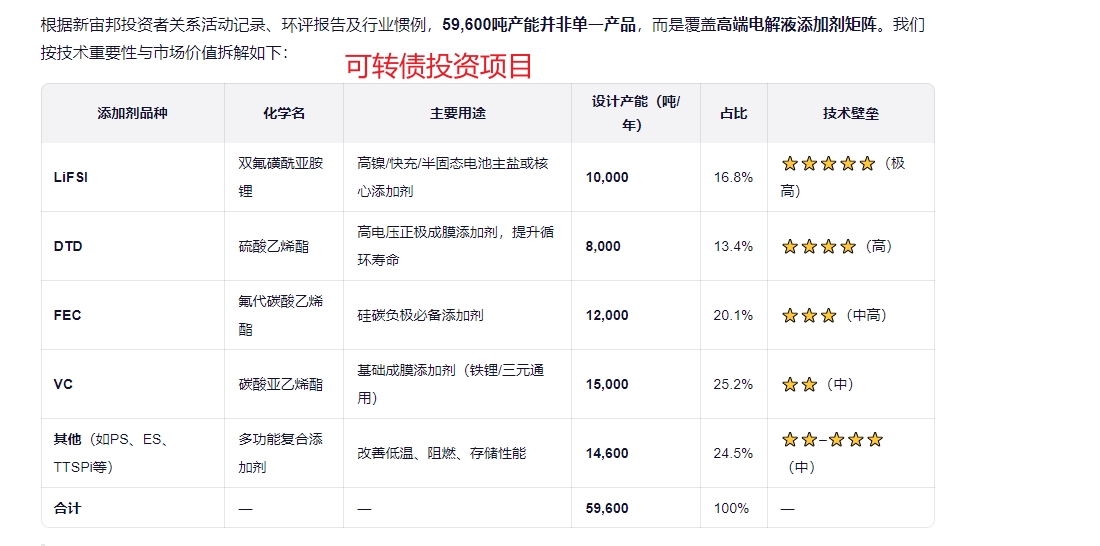
Task: Click the 主要用途 column header
Action: pos(457,113)
